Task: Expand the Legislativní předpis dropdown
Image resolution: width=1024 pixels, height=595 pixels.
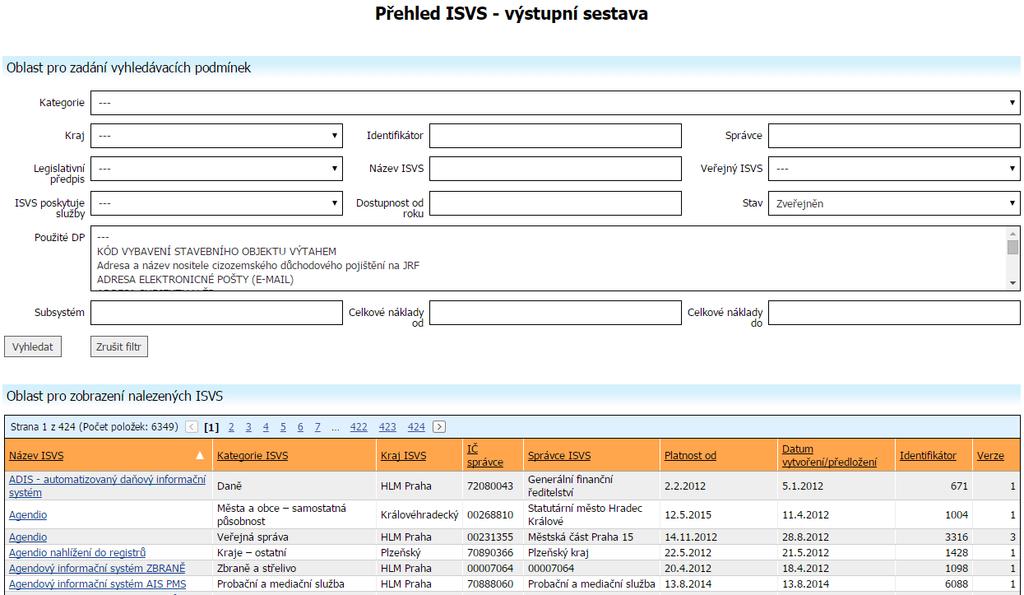Action: pyautogui.click(x=216, y=169)
